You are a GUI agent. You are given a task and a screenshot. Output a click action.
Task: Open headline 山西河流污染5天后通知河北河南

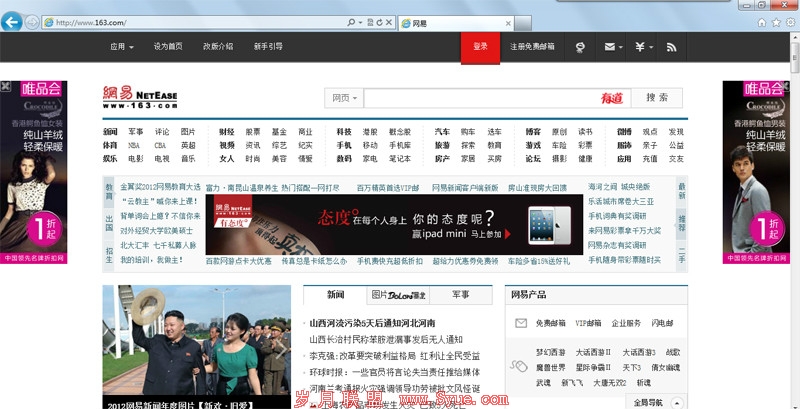point(372,323)
